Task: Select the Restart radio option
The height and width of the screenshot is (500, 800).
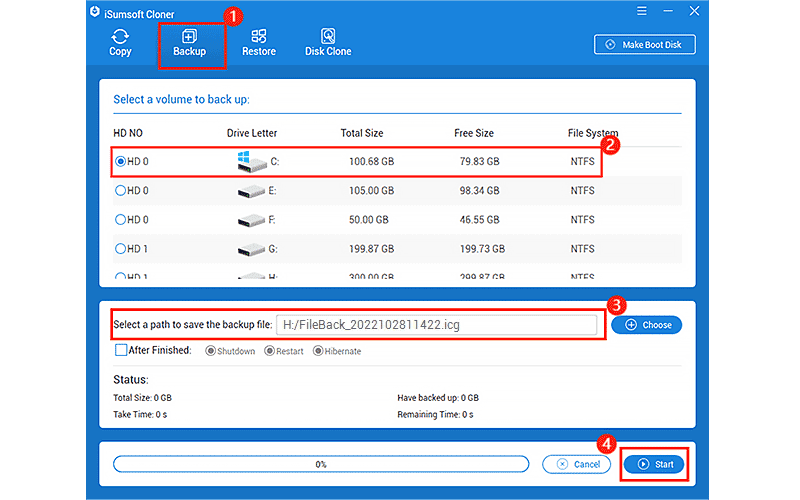Action: (x=269, y=351)
